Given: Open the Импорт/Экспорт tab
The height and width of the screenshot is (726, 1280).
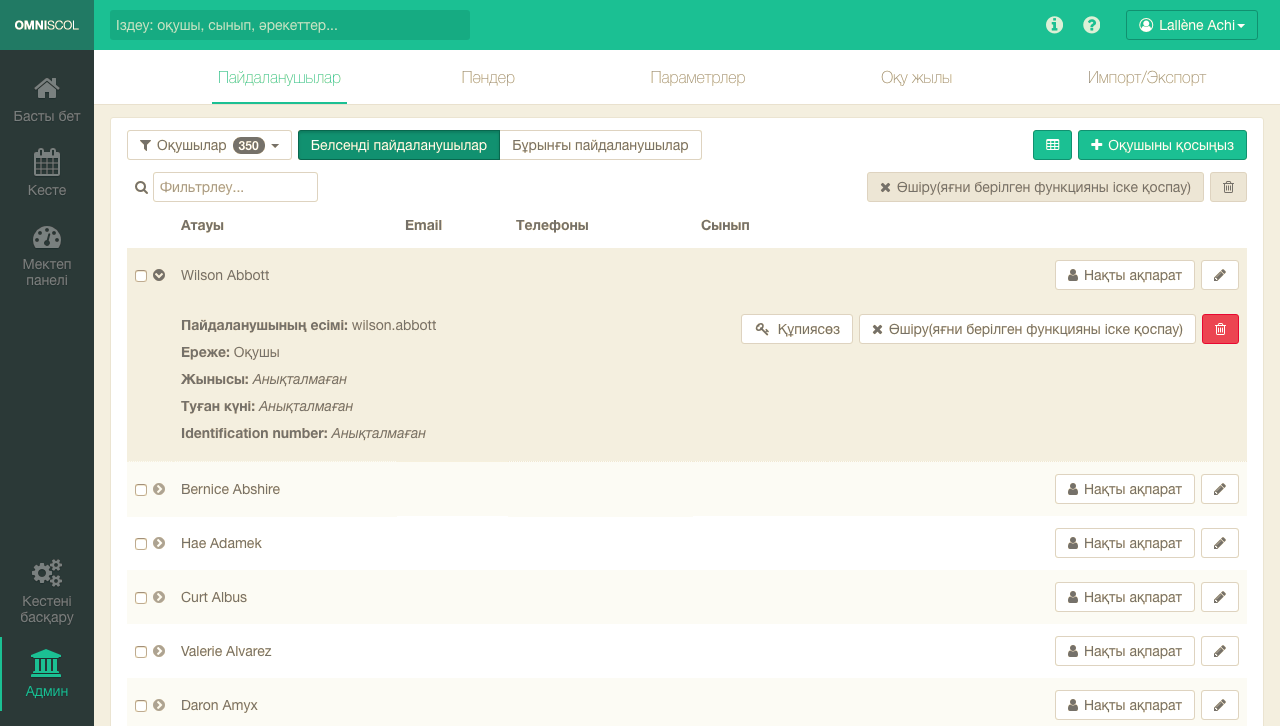Looking at the screenshot, I should [x=1146, y=78].
